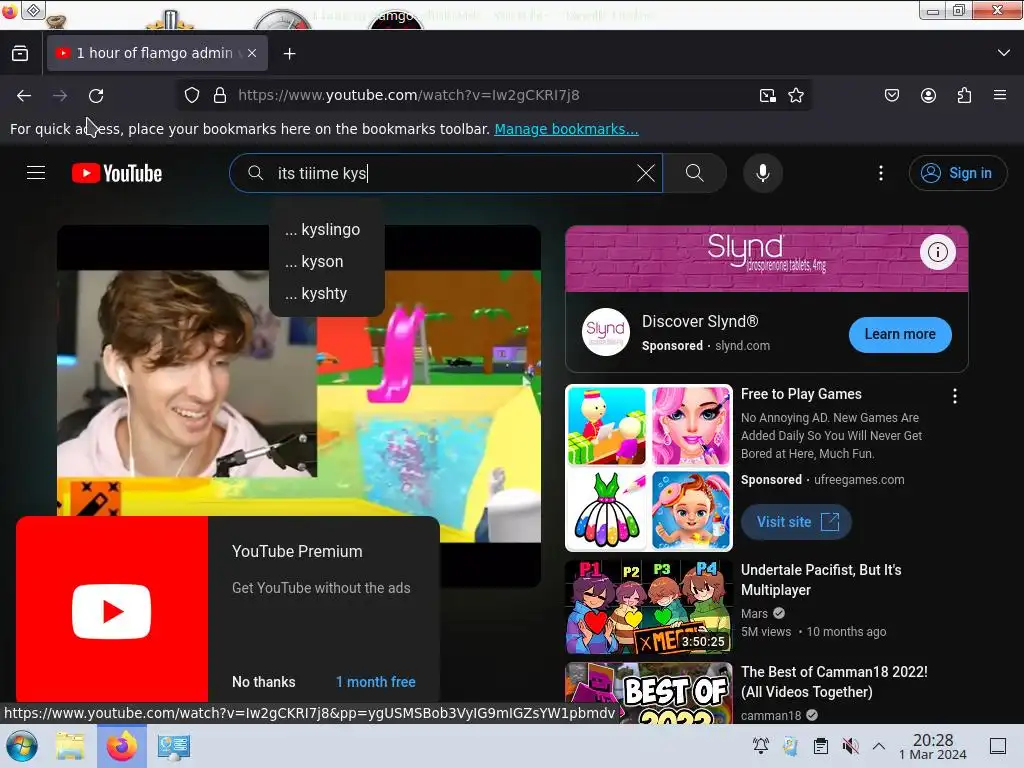Choose the kyshty search suggestion

327,294
